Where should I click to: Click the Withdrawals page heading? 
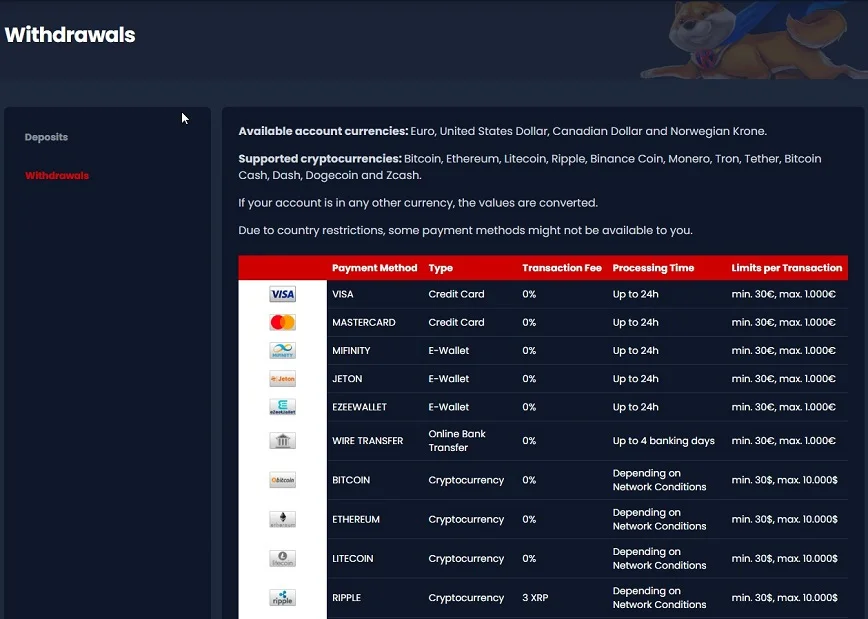(70, 34)
